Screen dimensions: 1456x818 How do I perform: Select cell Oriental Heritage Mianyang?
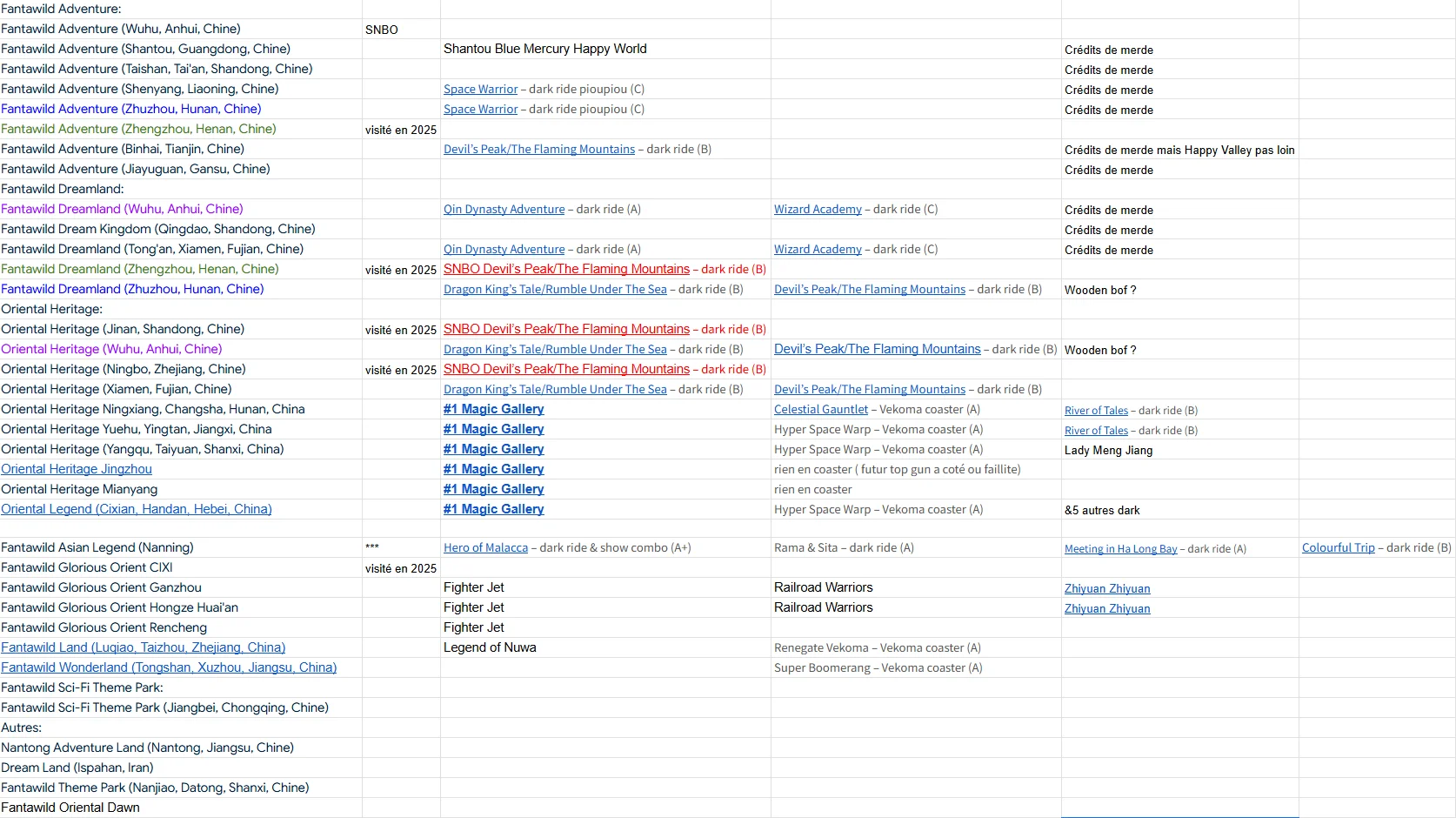pos(181,489)
